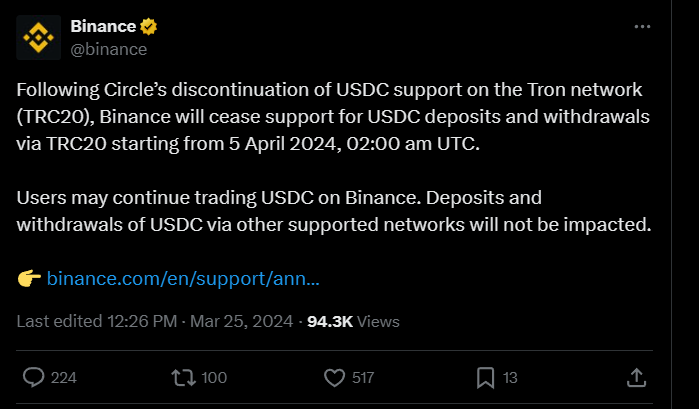The height and width of the screenshot is (409, 699).
Task: Open the Binance profile avatar
Action: [x=39, y=37]
